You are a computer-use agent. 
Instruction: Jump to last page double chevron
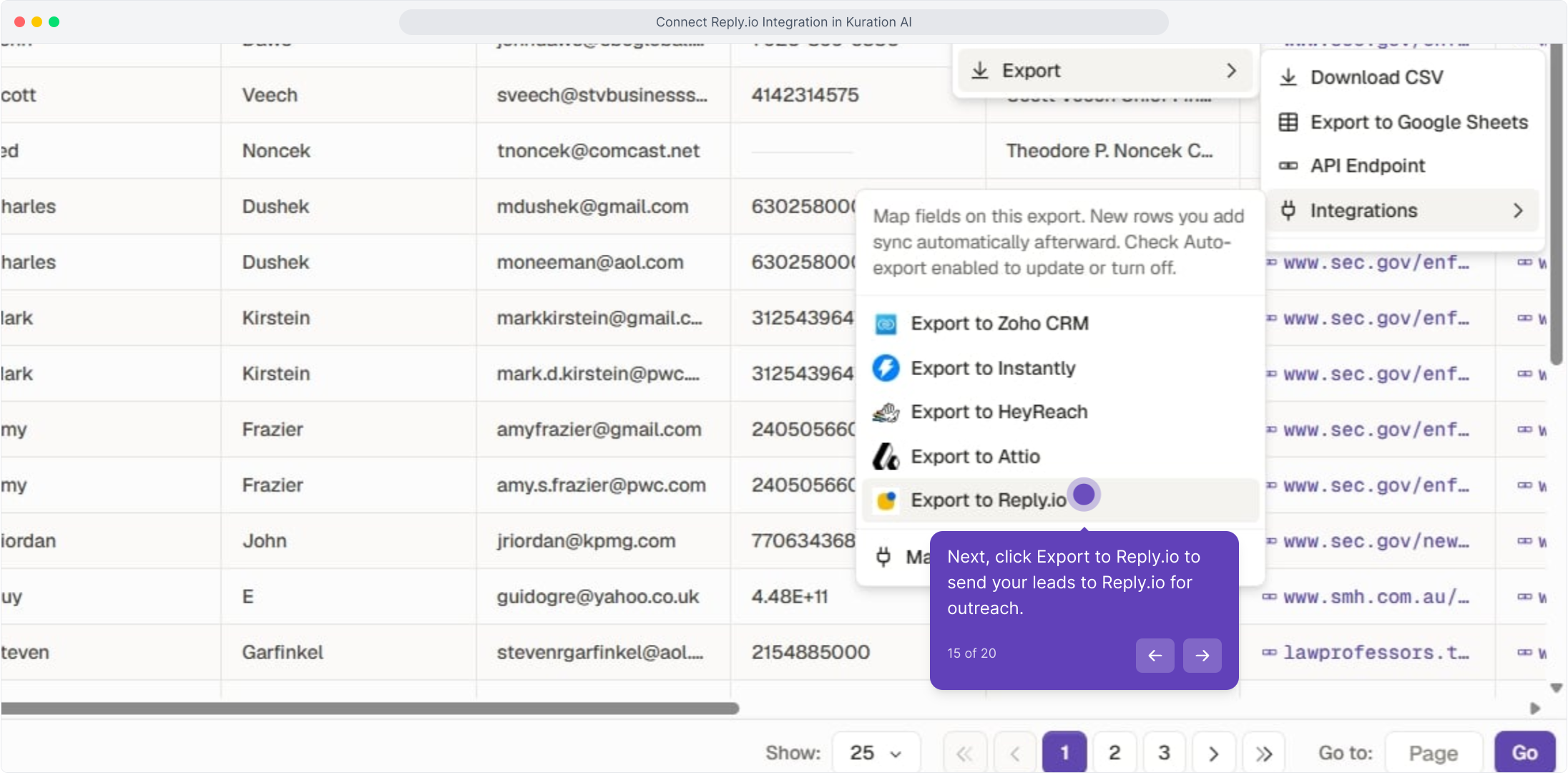click(x=1264, y=753)
